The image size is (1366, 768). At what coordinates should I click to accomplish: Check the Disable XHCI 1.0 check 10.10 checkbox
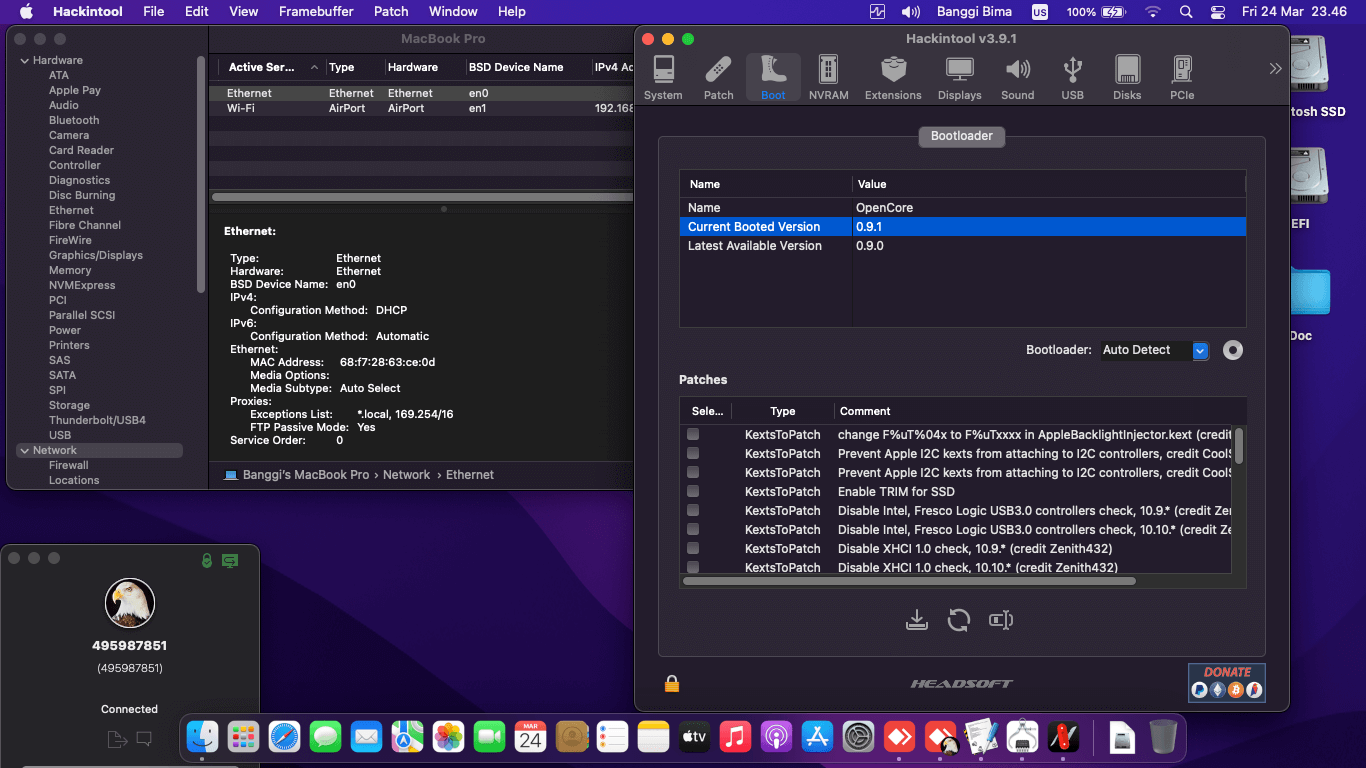point(693,567)
